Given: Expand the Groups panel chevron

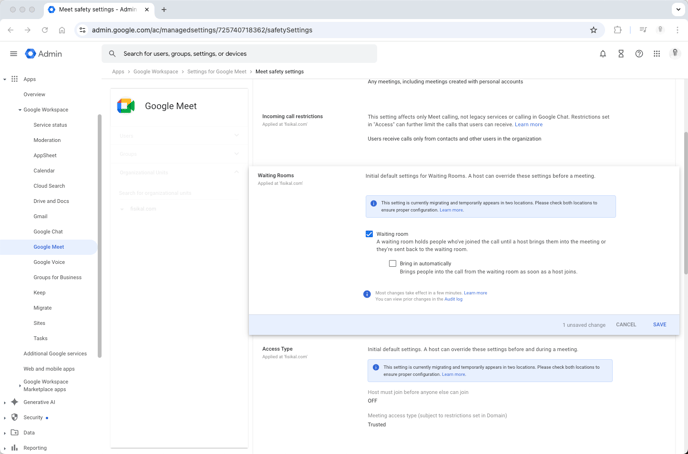Looking at the screenshot, I should 236,154.
